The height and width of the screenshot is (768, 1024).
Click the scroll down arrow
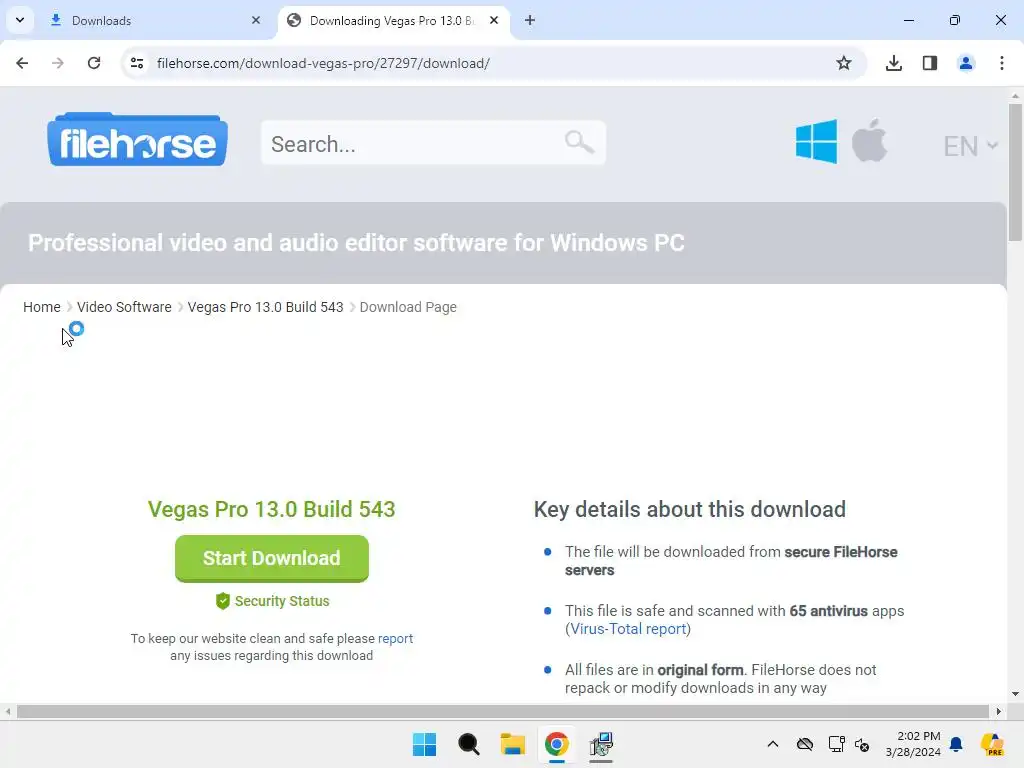pos(1015,694)
